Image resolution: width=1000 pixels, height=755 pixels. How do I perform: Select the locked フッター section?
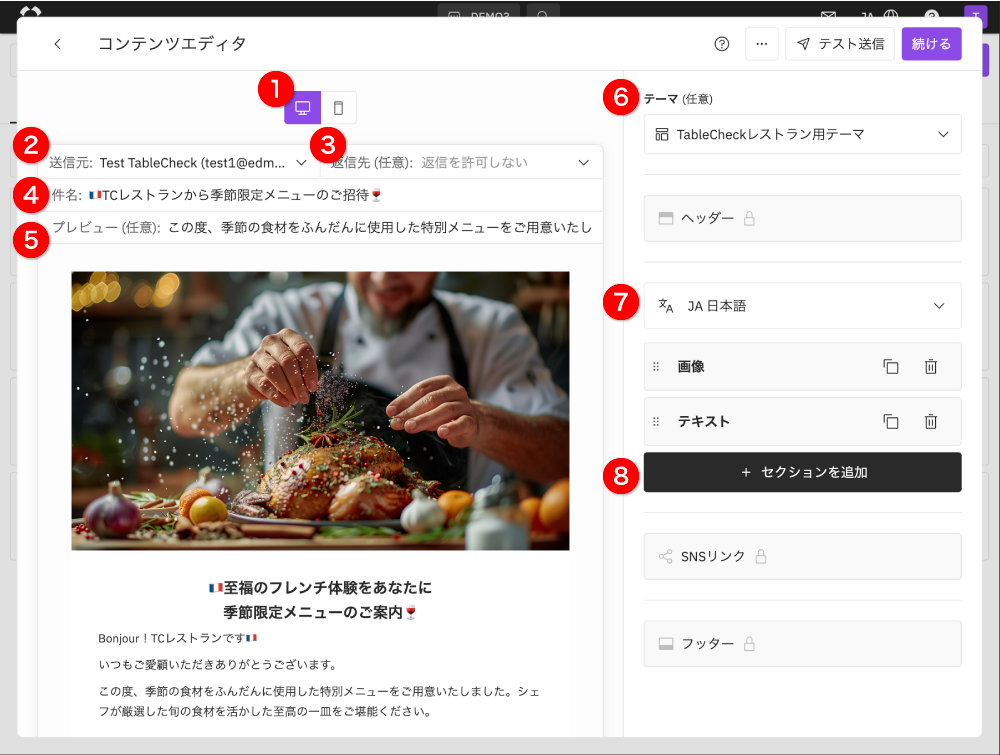coord(802,644)
